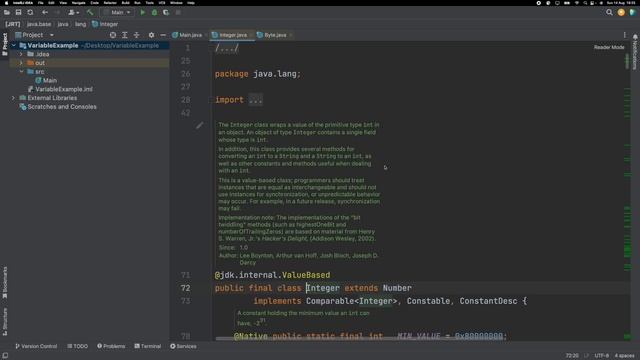This screenshot has height=360, width=640.
Task: Collapse the VariableExample project root
Action: click(13, 45)
